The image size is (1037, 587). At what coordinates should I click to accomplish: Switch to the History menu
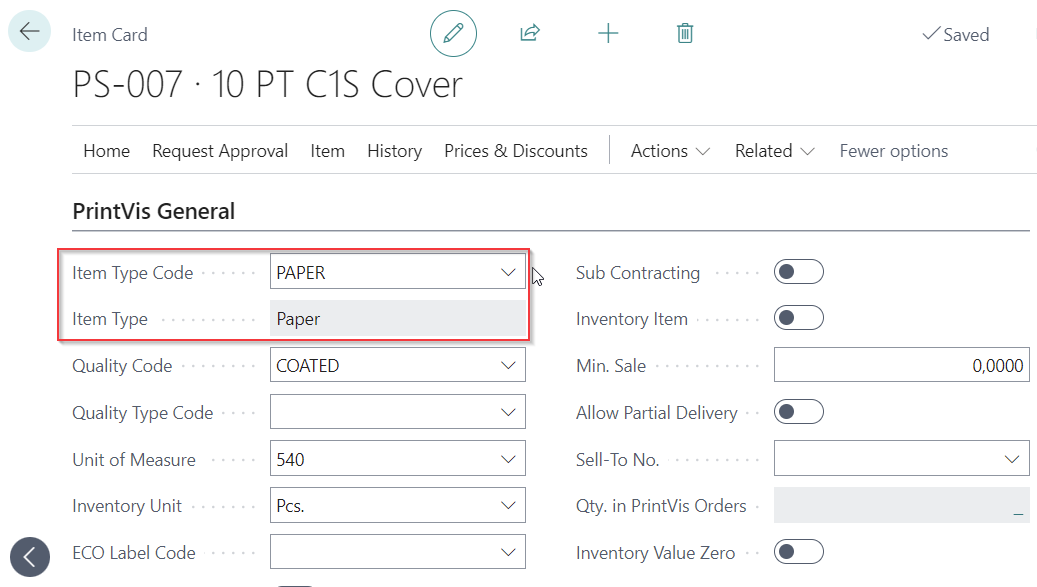[x=394, y=150]
